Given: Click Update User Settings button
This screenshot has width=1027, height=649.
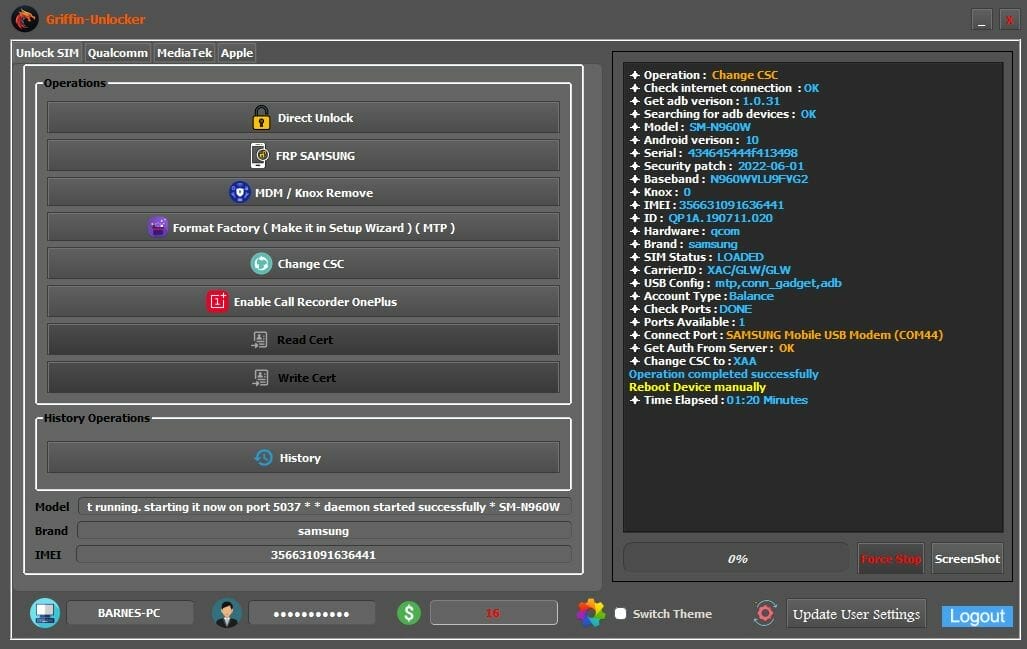Looking at the screenshot, I should [856, 614].
